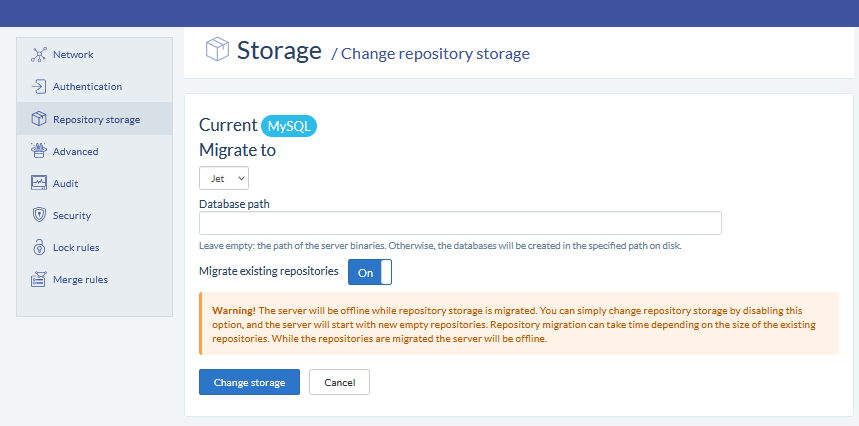859x426 pixels.
Task: Click the Database path text field
Action: [x=460, y=223]
